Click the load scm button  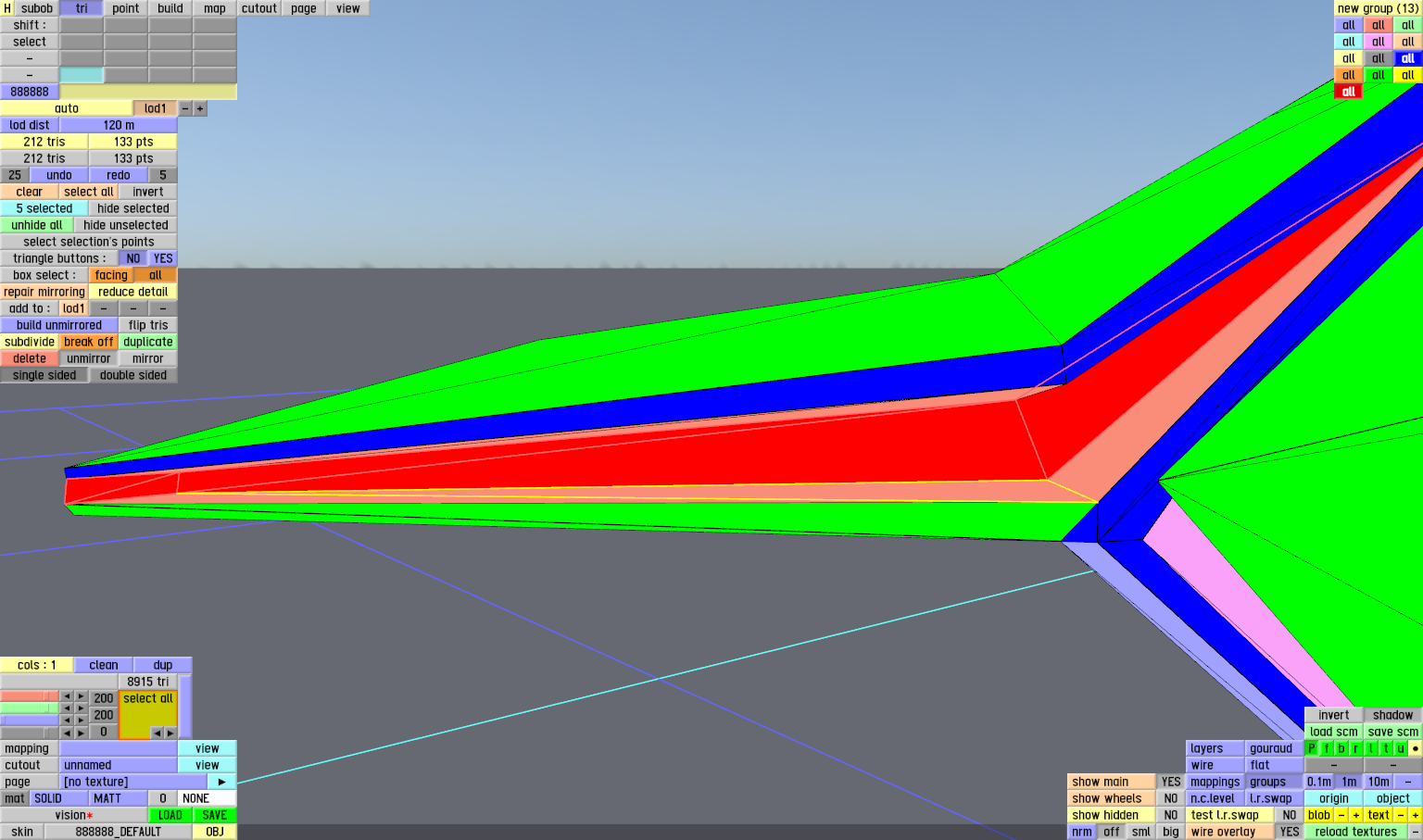coord(1334,732)
